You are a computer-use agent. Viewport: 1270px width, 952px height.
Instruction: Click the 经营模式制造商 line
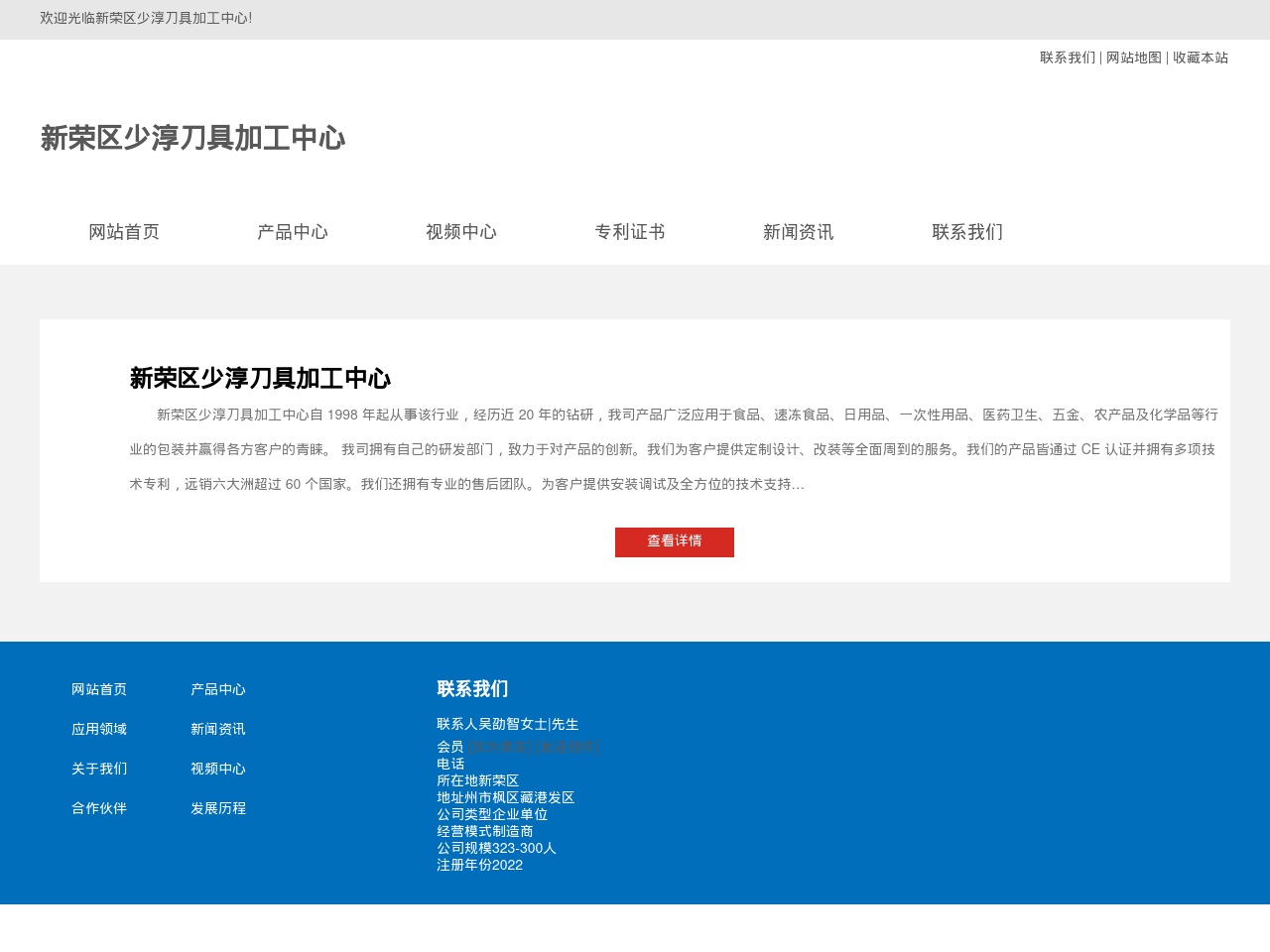(485, 831)
